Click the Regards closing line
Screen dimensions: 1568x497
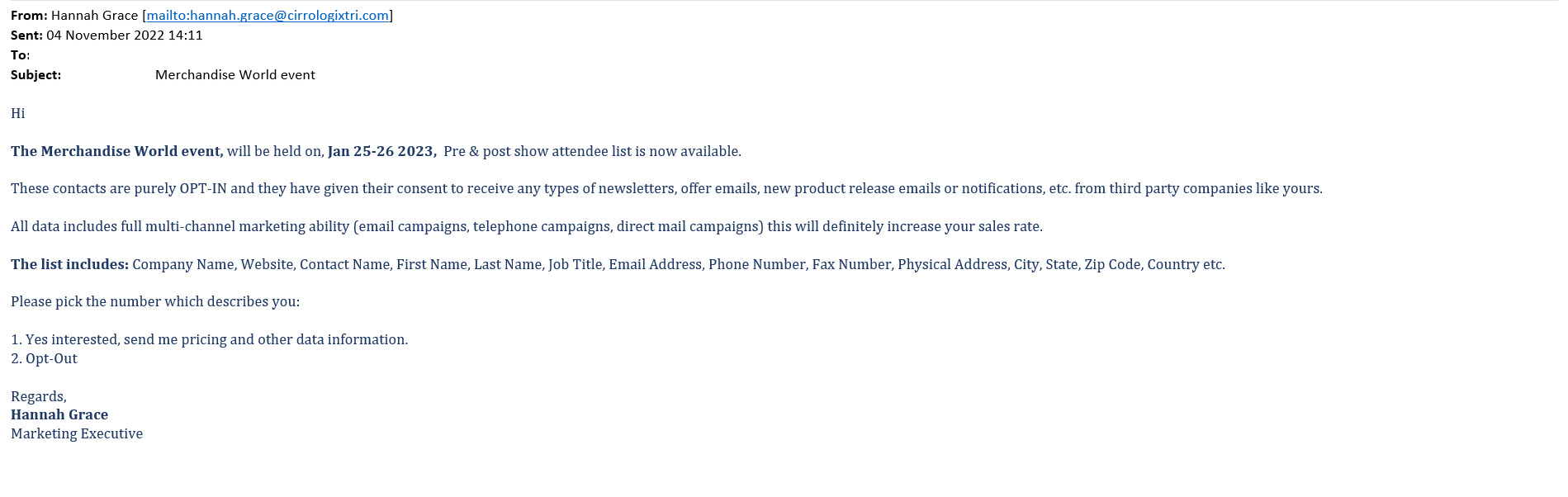39,396
